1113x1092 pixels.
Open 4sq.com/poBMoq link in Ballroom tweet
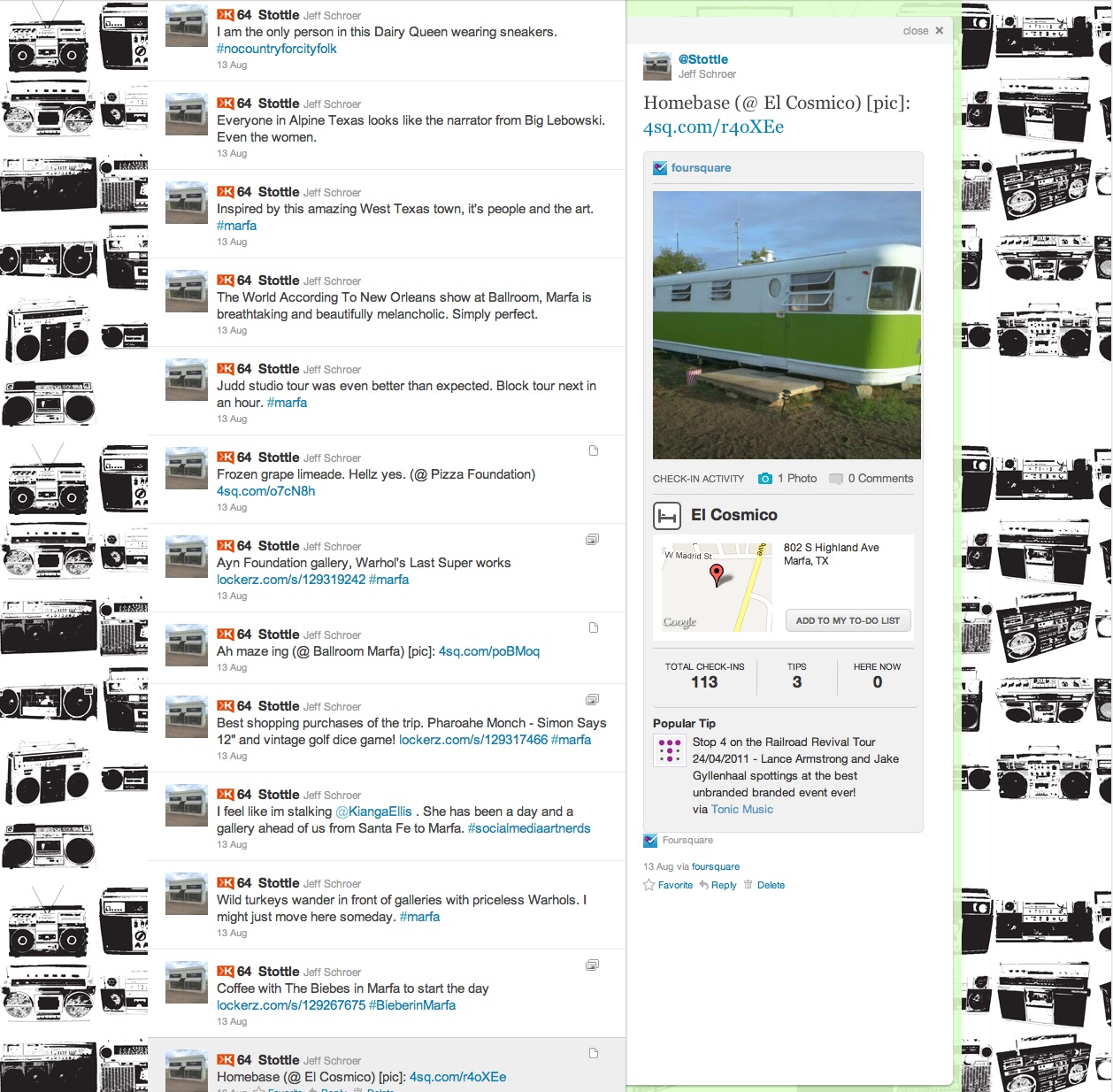[x=489, y=651]
